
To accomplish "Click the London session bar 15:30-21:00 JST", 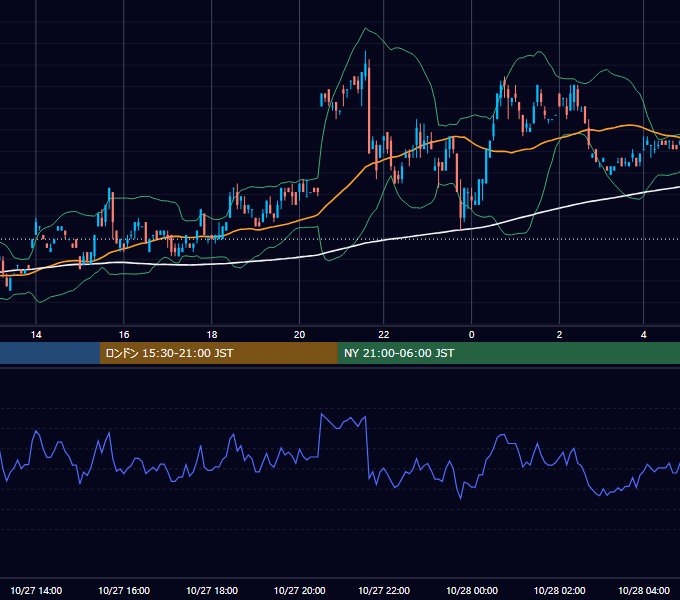I will pyautogui.click(x=219, y=353).
